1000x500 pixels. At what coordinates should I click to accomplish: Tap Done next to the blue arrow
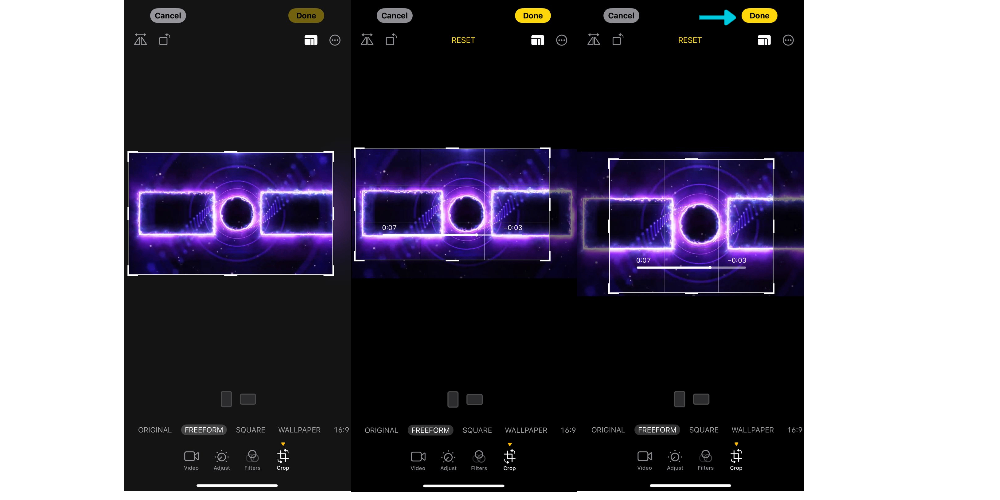[x=759, y=15]
